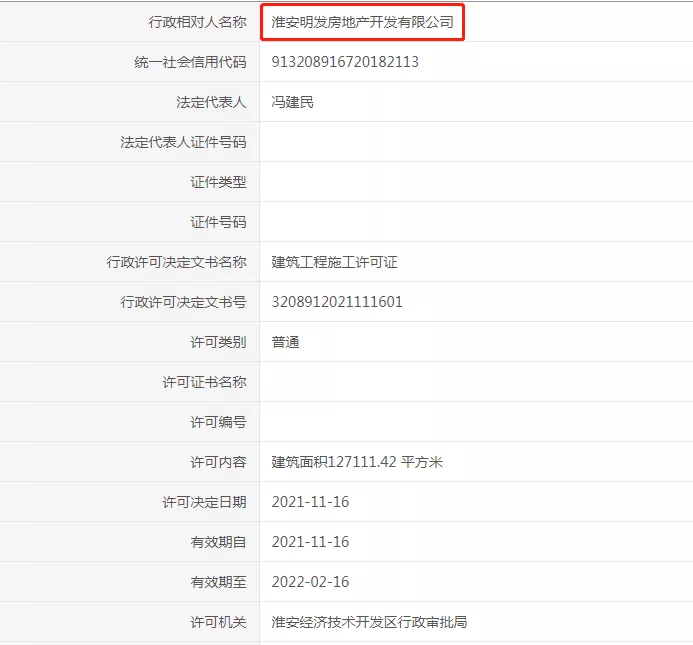The height and width of the screenshot is (645, 693).
Task: Click the label 行政许可决定文书号
Action: [x=183, y=302]
